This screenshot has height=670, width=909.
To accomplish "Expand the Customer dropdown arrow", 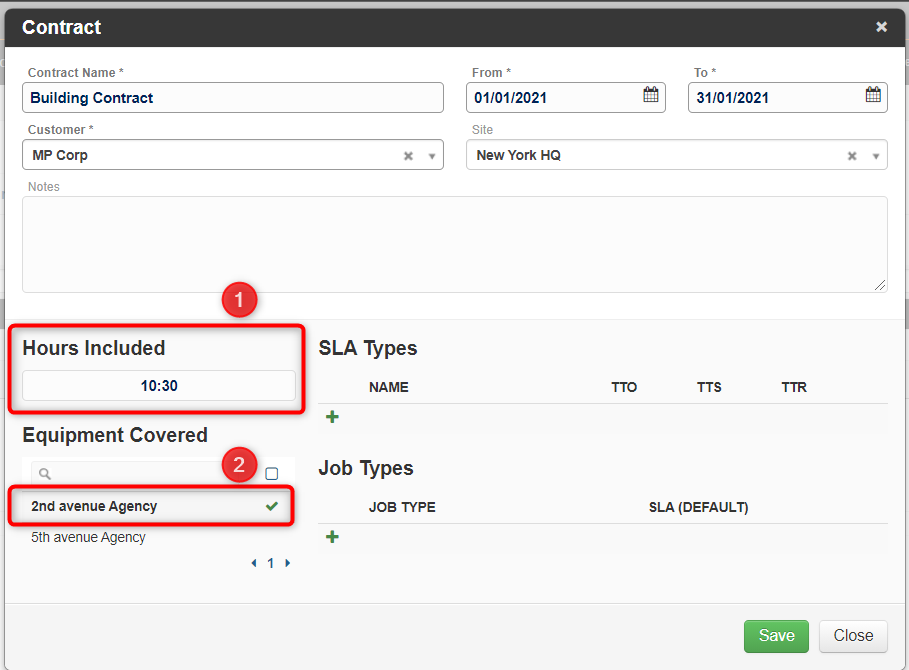I will point(431,156).
